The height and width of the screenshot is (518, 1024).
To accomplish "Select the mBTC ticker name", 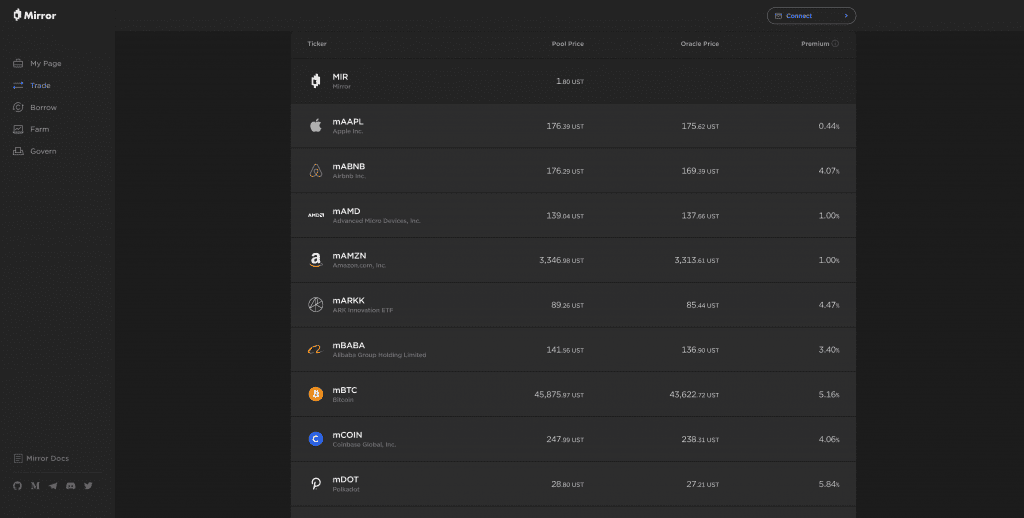I will (x=345, y=390).
